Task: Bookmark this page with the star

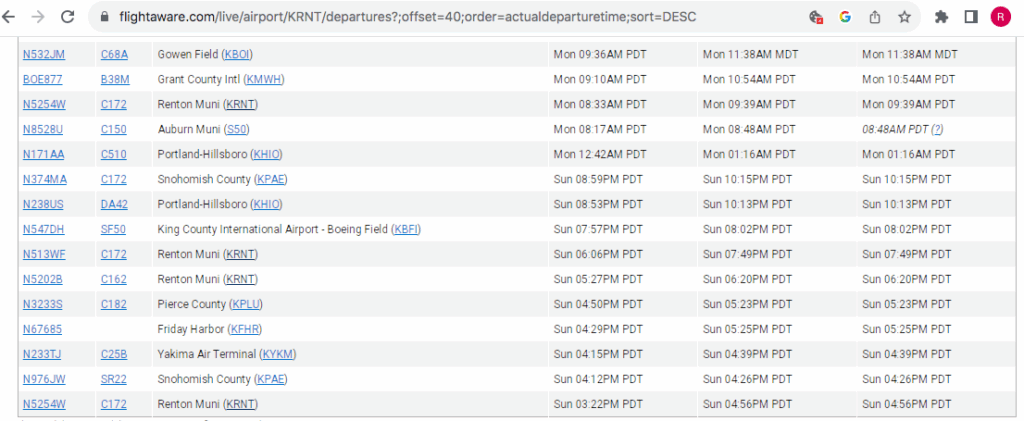Action: pos(904,17)
